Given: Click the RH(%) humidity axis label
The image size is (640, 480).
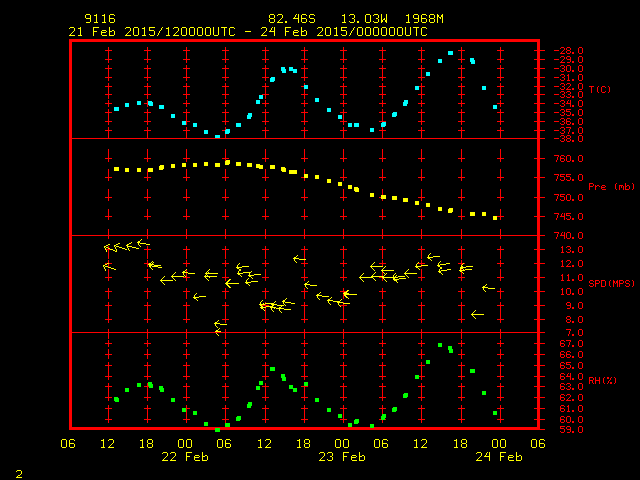Looking at the screenshot, I should [x=602, y=380].
